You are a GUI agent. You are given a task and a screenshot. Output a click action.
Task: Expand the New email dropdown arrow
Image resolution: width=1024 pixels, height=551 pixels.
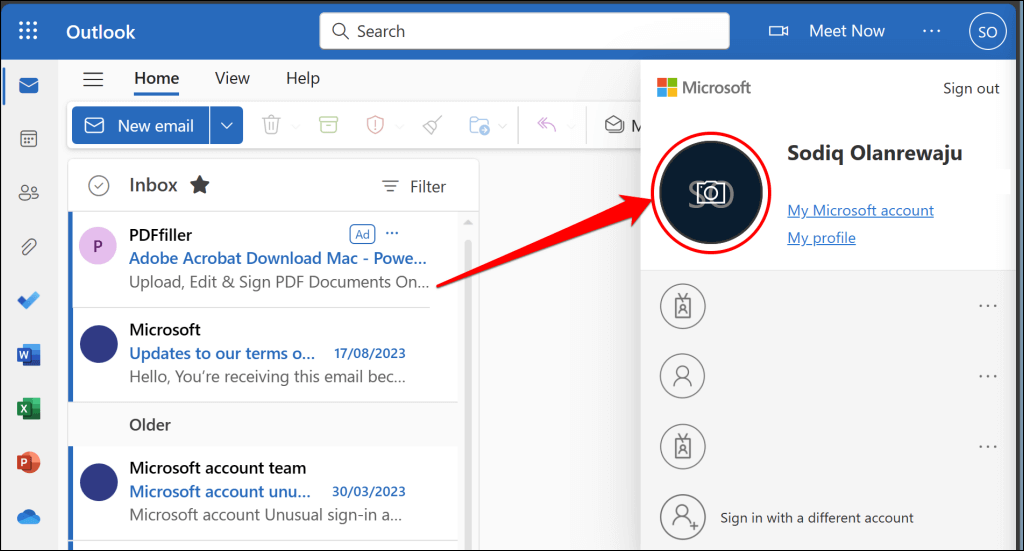(x=227, y=125)
